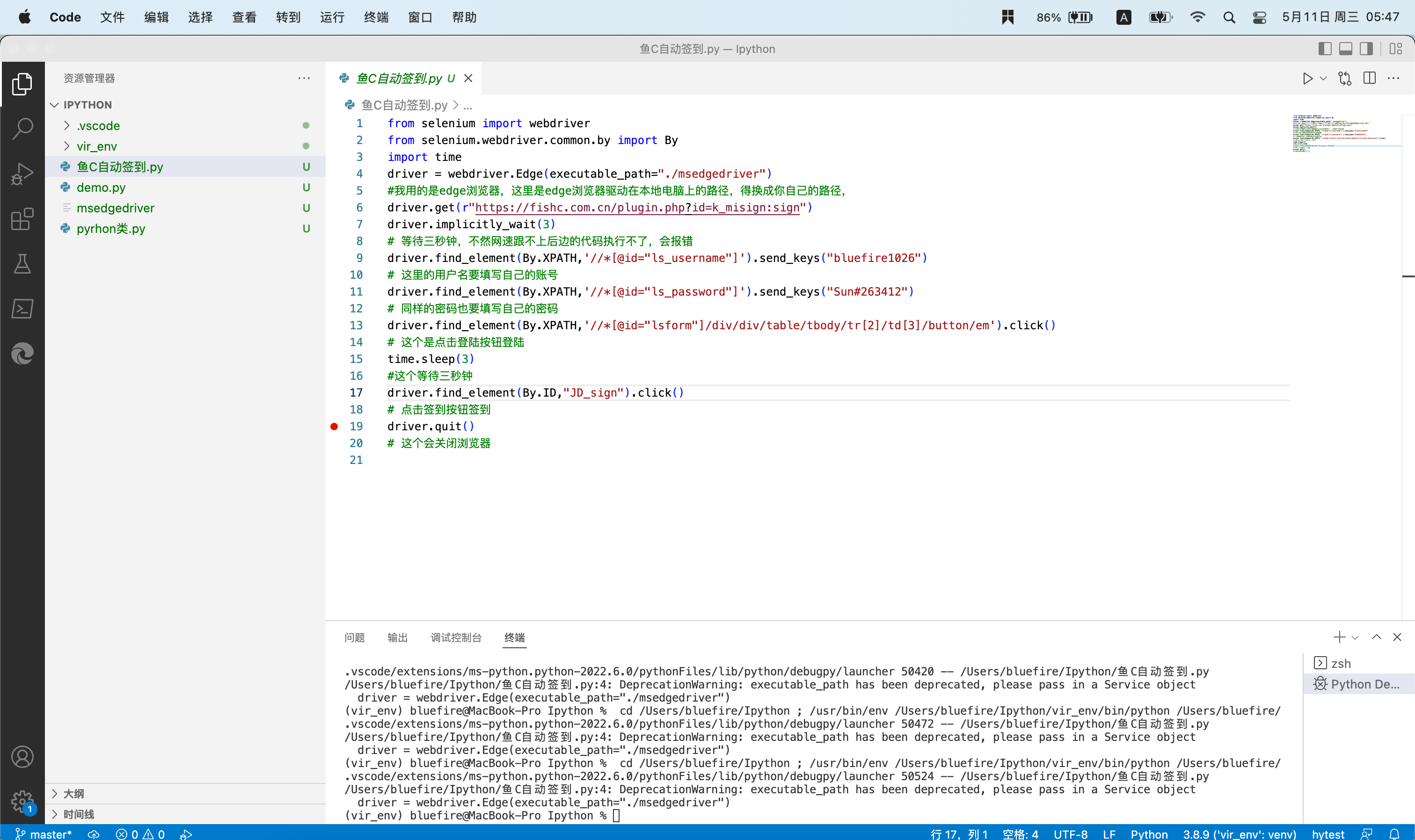Open the Extensions view
Viewport: 1415px width, 840px height.
22,219
